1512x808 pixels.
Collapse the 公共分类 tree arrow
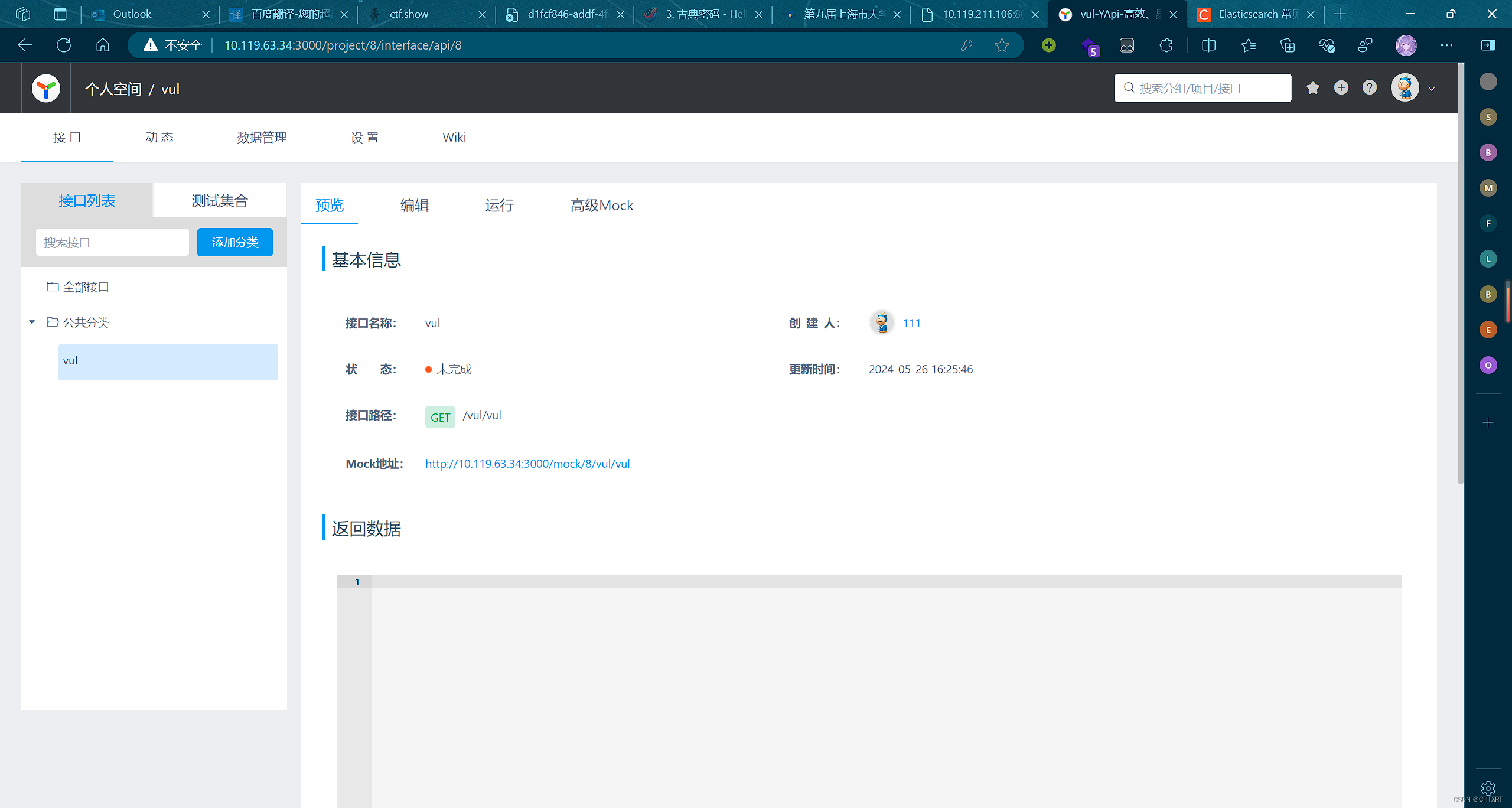[x=32, y=322]
